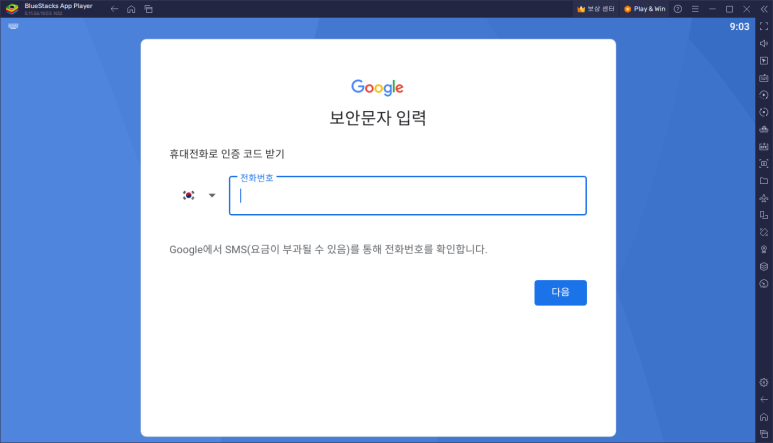Click the rotate screen icon in sidebar
This screenshot has width=773, height=443.
[764, 215]
